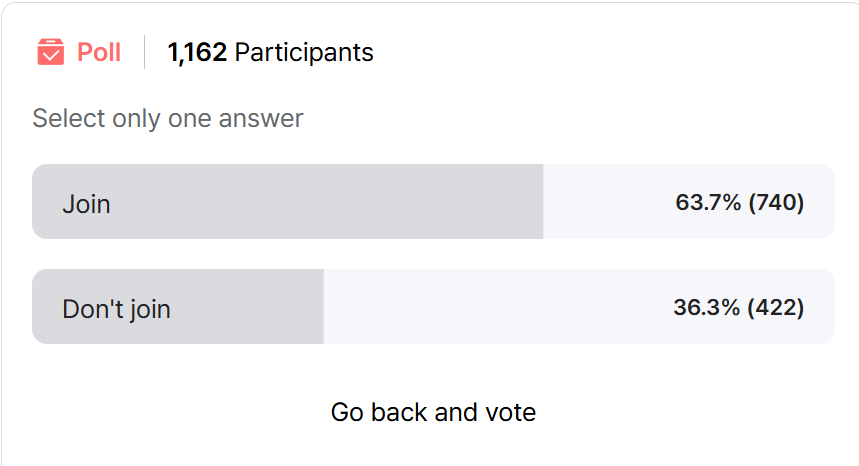Click the "Select only one answer" instruction

pyautogui.click(x=167, y=118)
